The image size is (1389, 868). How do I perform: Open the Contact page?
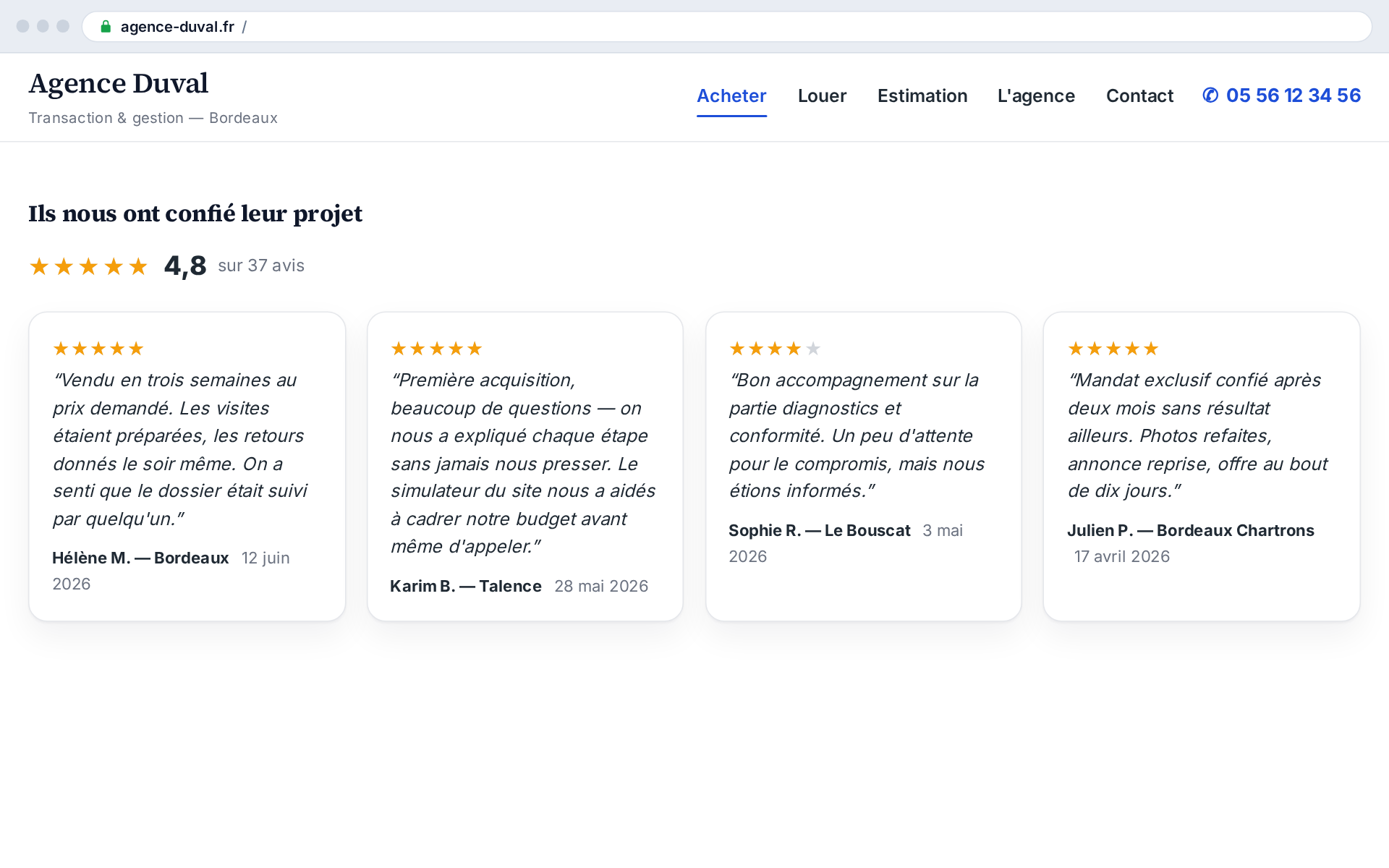pos(1139,95)
